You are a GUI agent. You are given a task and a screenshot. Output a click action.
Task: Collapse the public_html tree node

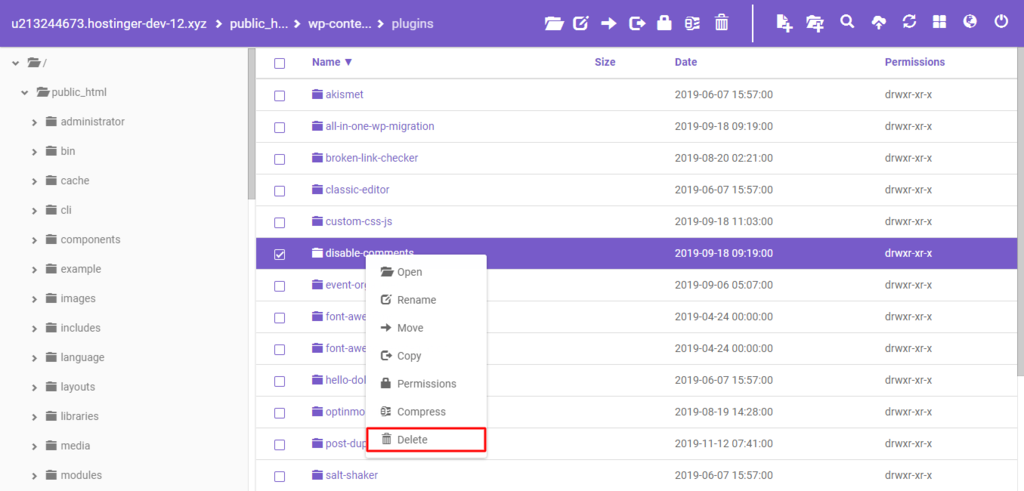click(x=24, y=93)
